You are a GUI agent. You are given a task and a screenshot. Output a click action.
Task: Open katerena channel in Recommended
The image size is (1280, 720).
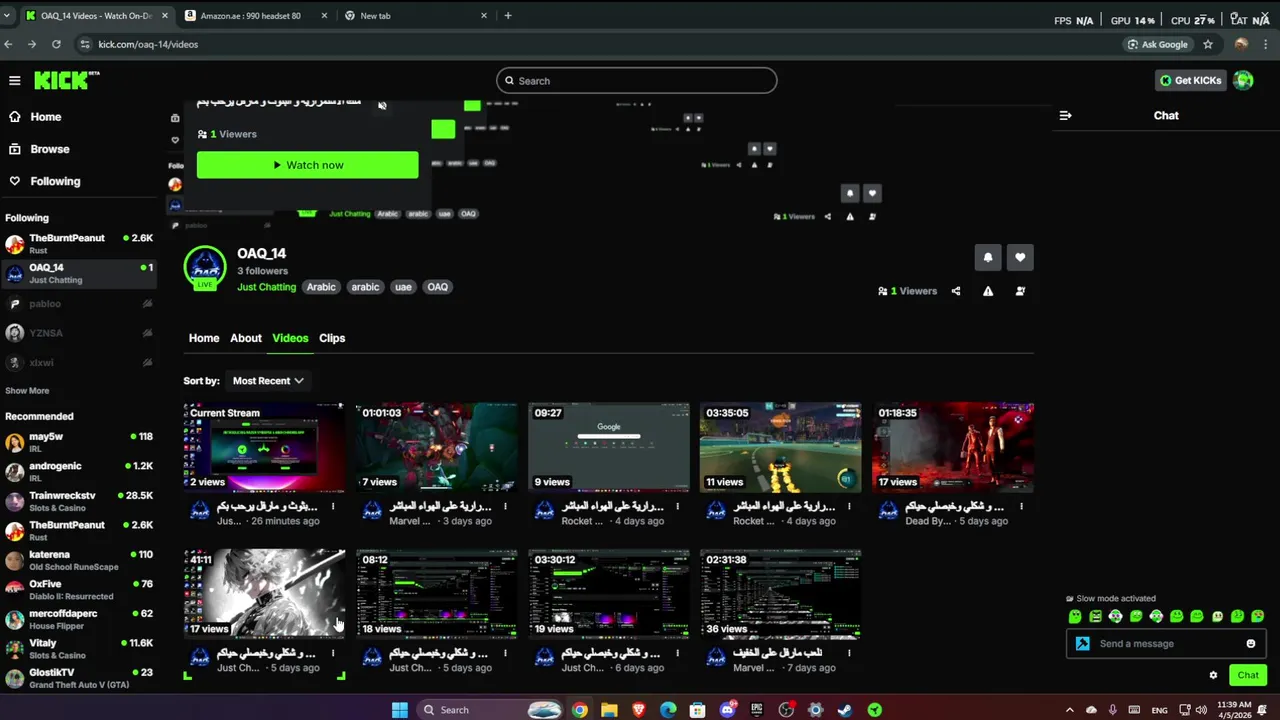point(79,560)
